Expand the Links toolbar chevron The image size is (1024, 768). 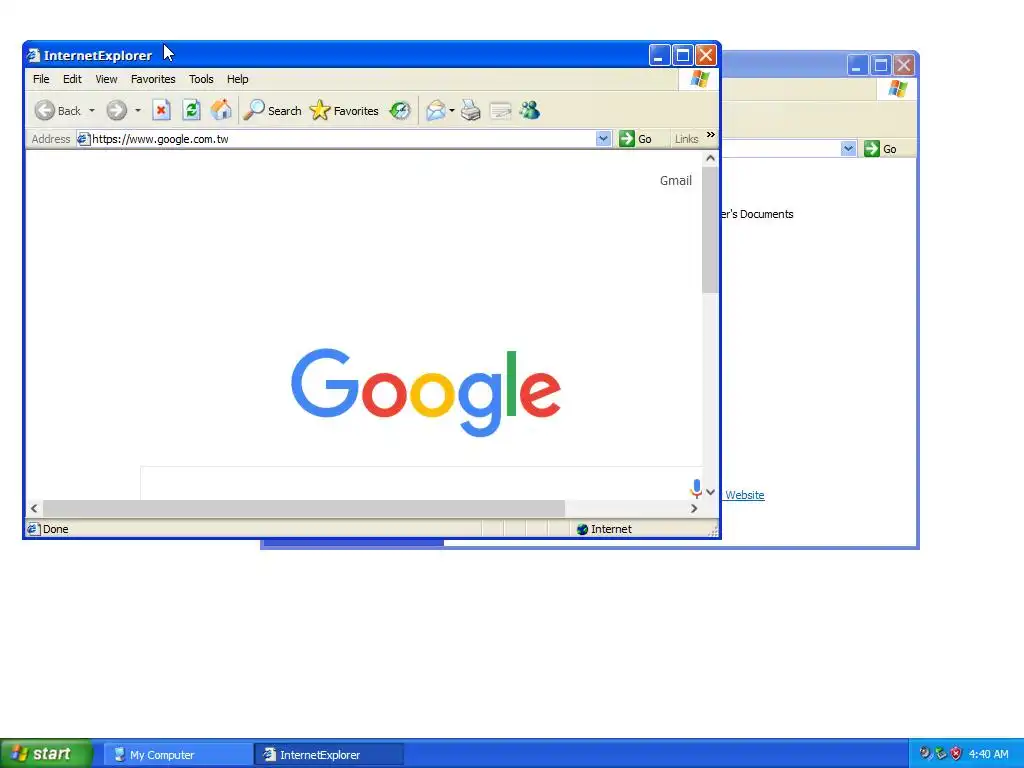pyautogui.click(x=711, y=135)
